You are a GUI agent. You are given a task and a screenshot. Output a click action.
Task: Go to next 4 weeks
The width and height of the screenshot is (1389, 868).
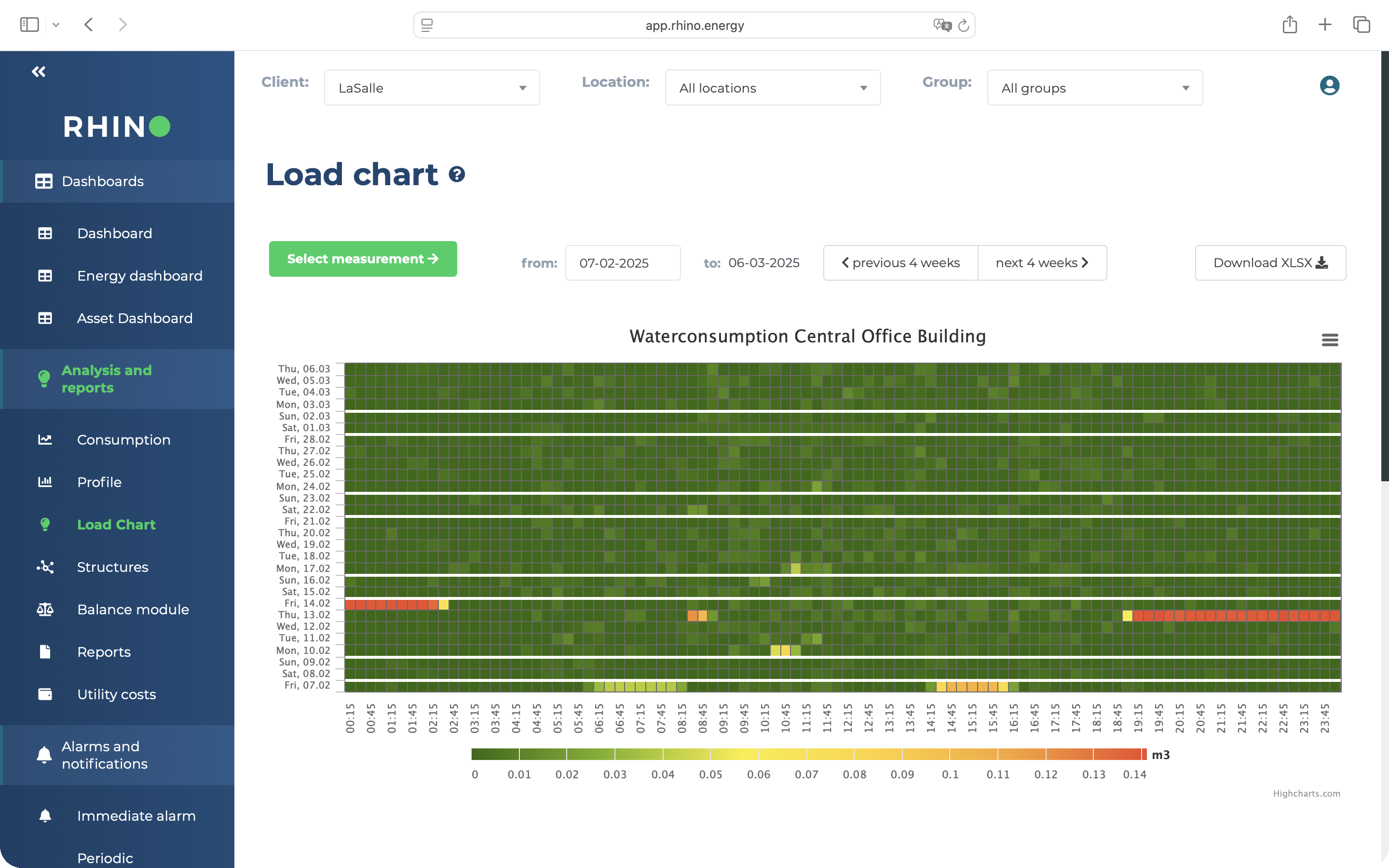coord(1042,263)
